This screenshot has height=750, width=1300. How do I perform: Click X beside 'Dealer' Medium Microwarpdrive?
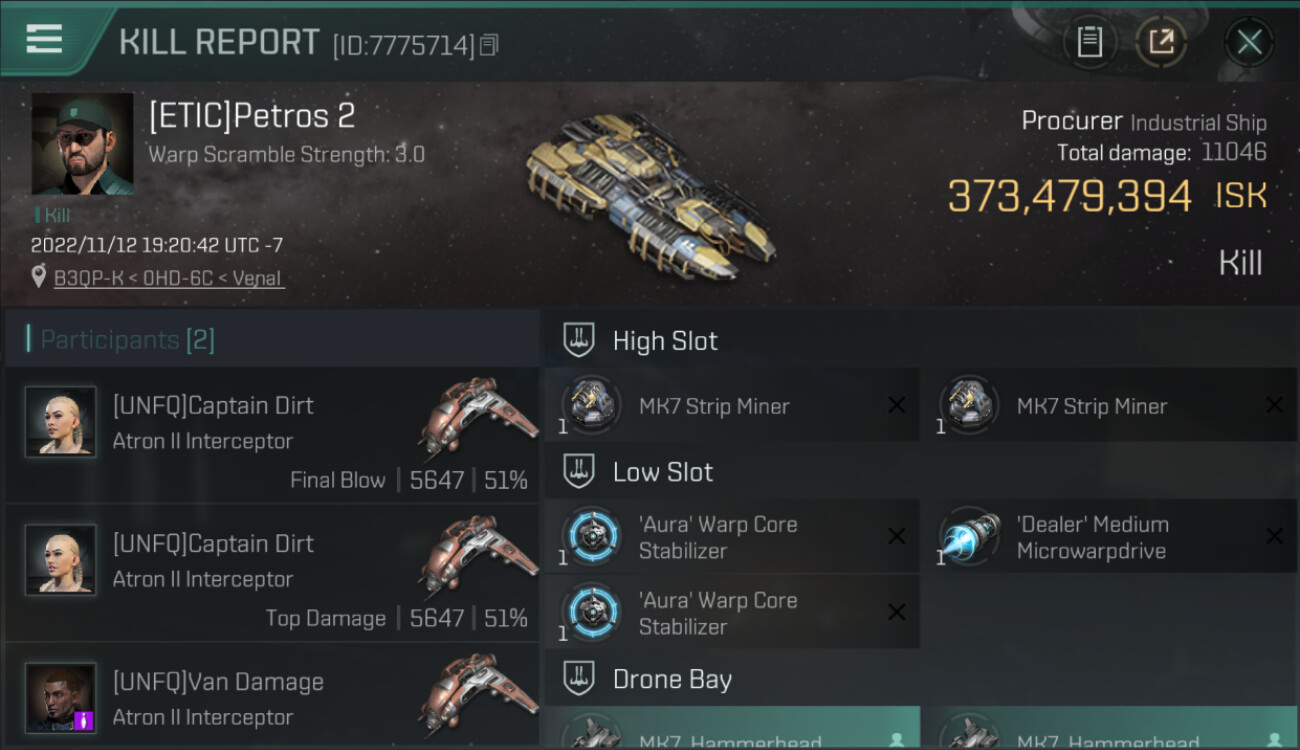click(x=1274, y=537)
